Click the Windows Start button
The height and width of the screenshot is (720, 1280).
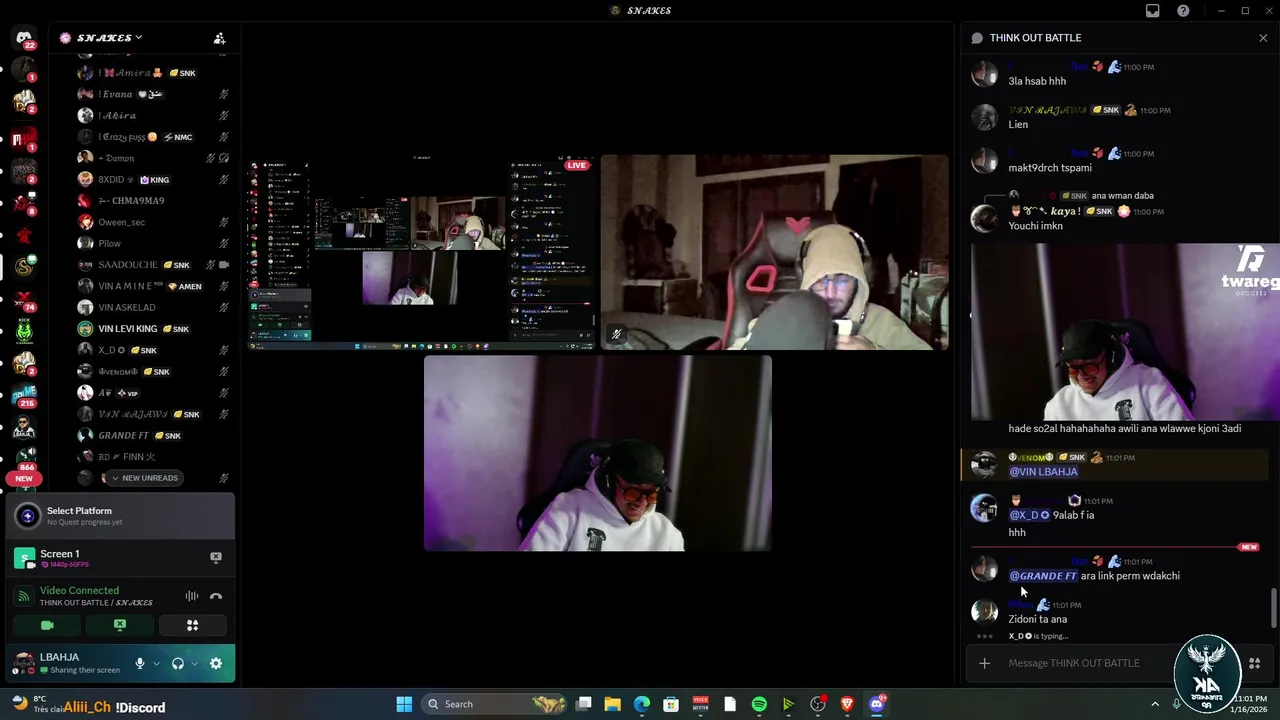point(404,704)
